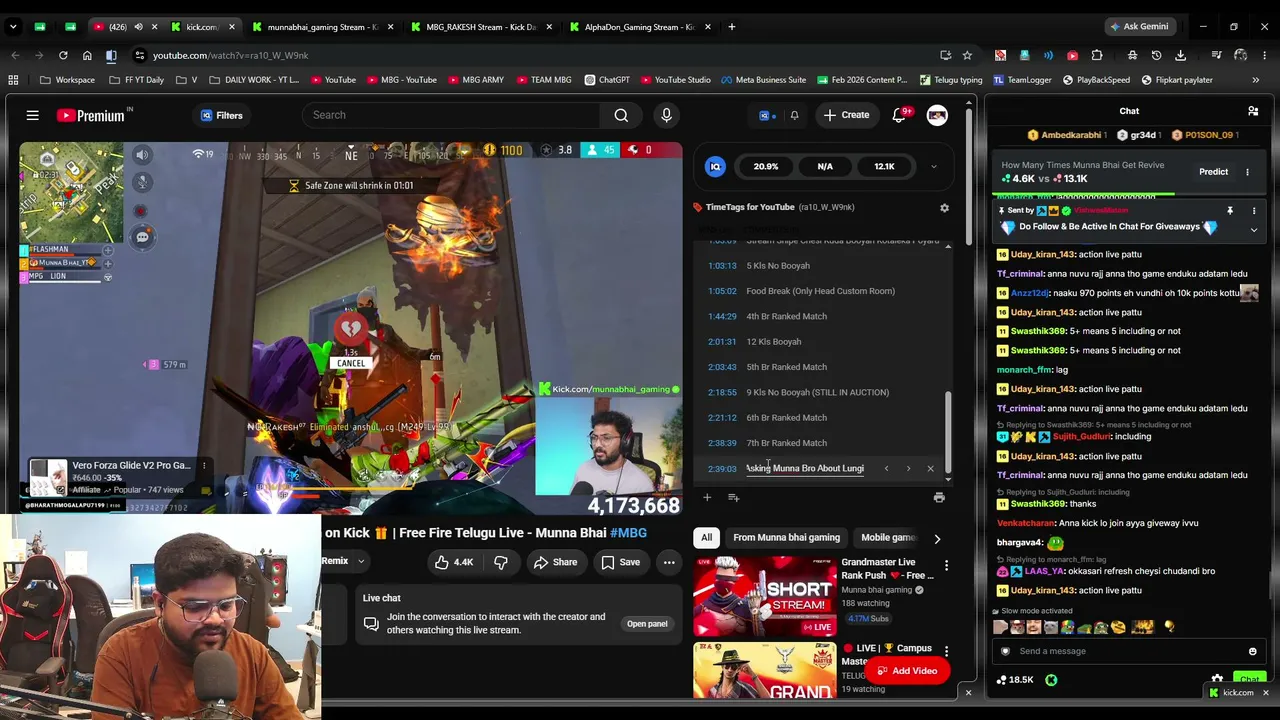Click the Create button
Viewport: 1280px width, 720px height.
(x=846, y=115)
